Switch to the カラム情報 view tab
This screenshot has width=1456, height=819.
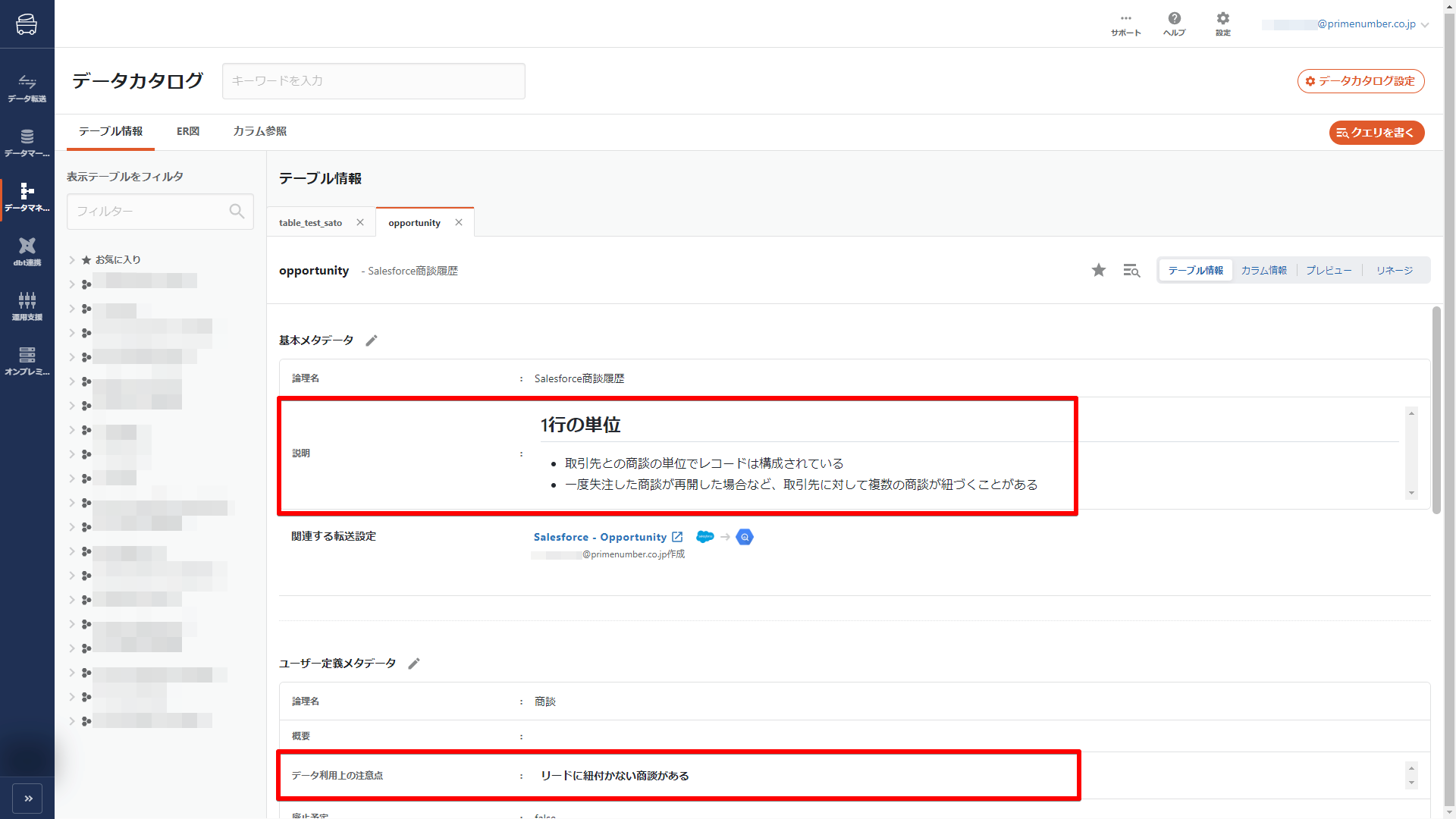[1263, 270]
